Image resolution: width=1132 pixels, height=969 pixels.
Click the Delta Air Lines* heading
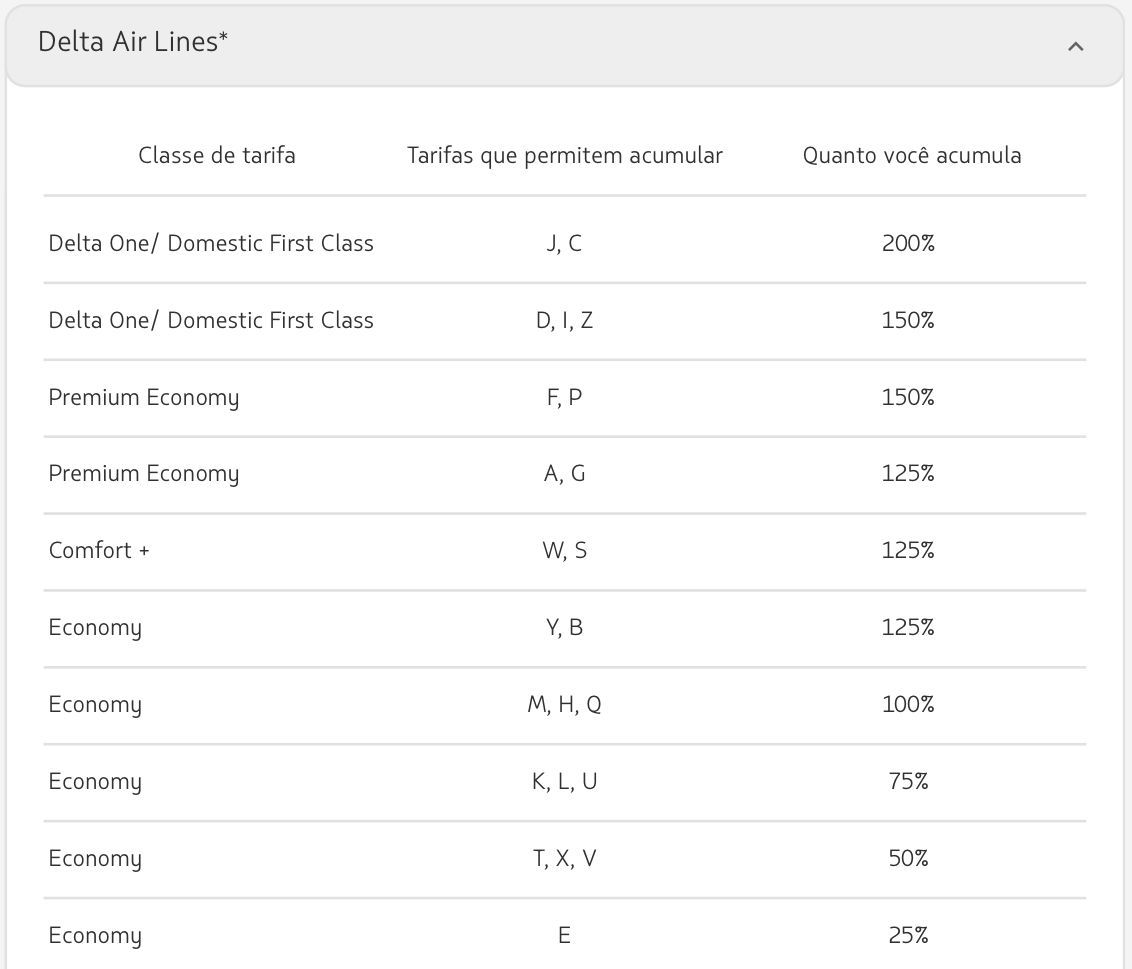click(x=133, y=42)
